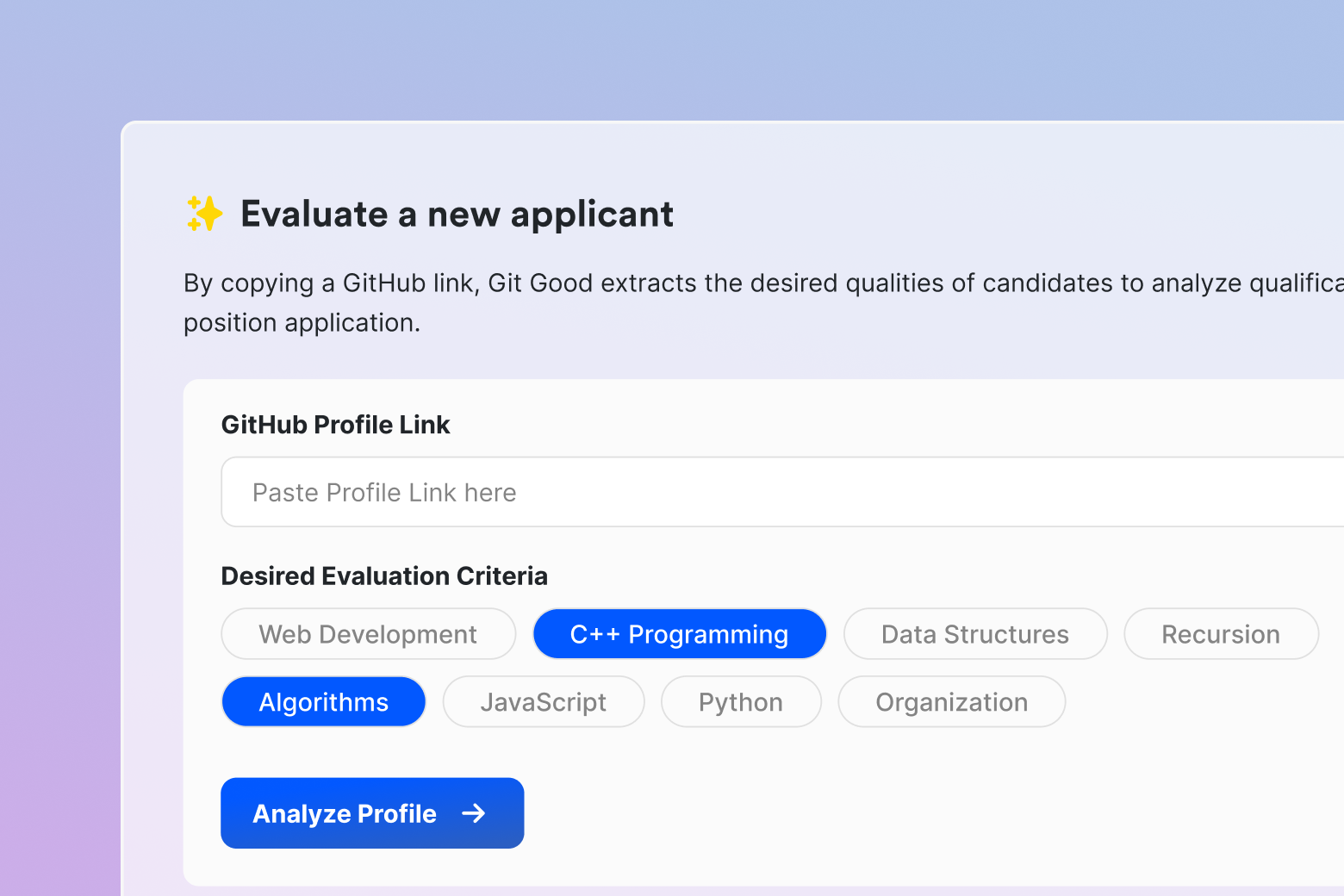The width and height of the screenshot is (1344, 896).
Task: Focus the Paste Profile Link input field
Action: (x=775, y=492)
